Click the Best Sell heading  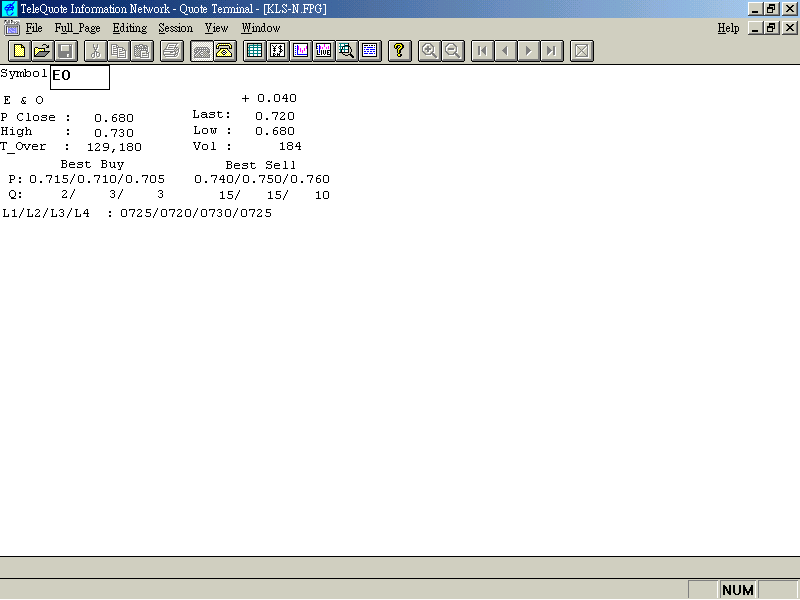coord(261,165)
